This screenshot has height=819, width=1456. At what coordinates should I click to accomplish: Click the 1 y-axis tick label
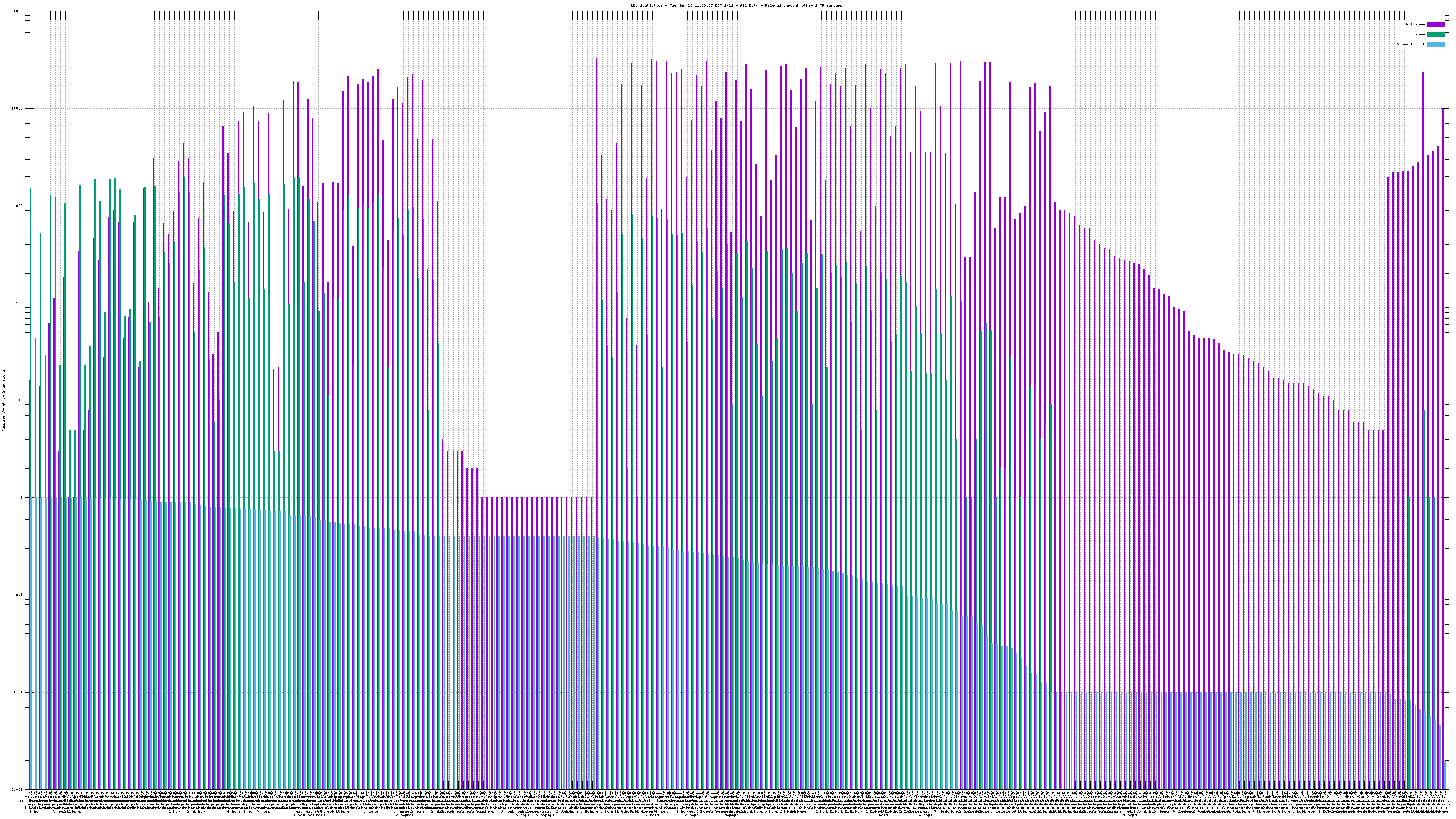[x=22, y=497]
